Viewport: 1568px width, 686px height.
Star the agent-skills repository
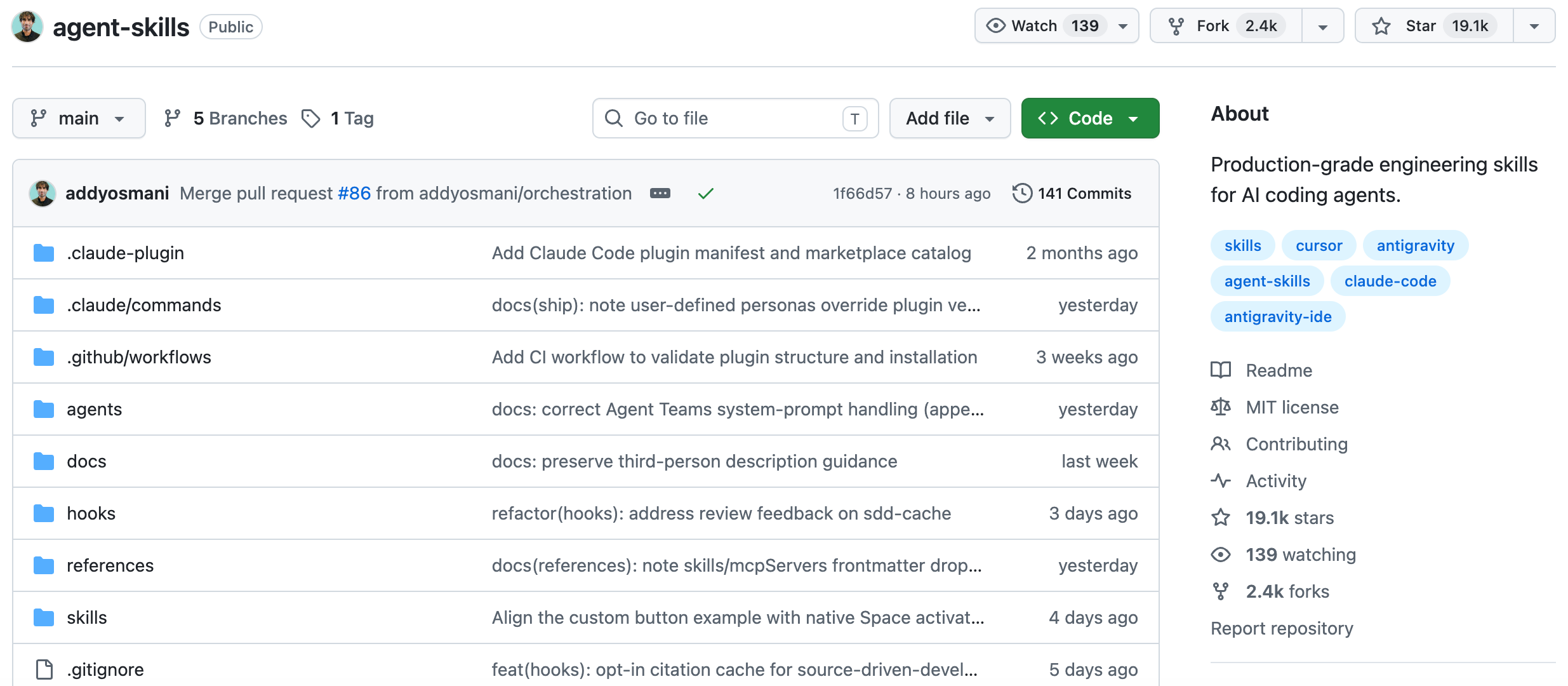[1433, 26]
